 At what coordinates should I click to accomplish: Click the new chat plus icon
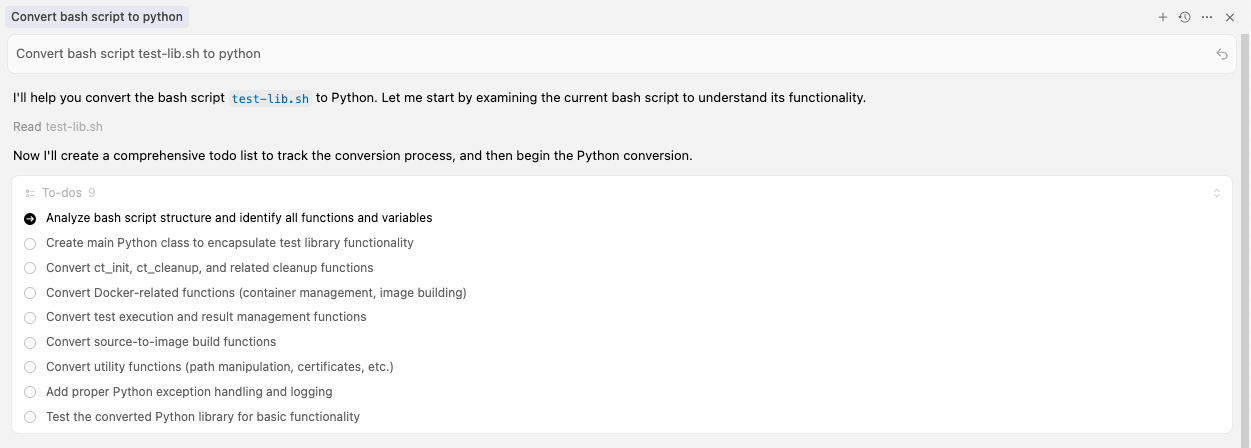[1163, 17]
